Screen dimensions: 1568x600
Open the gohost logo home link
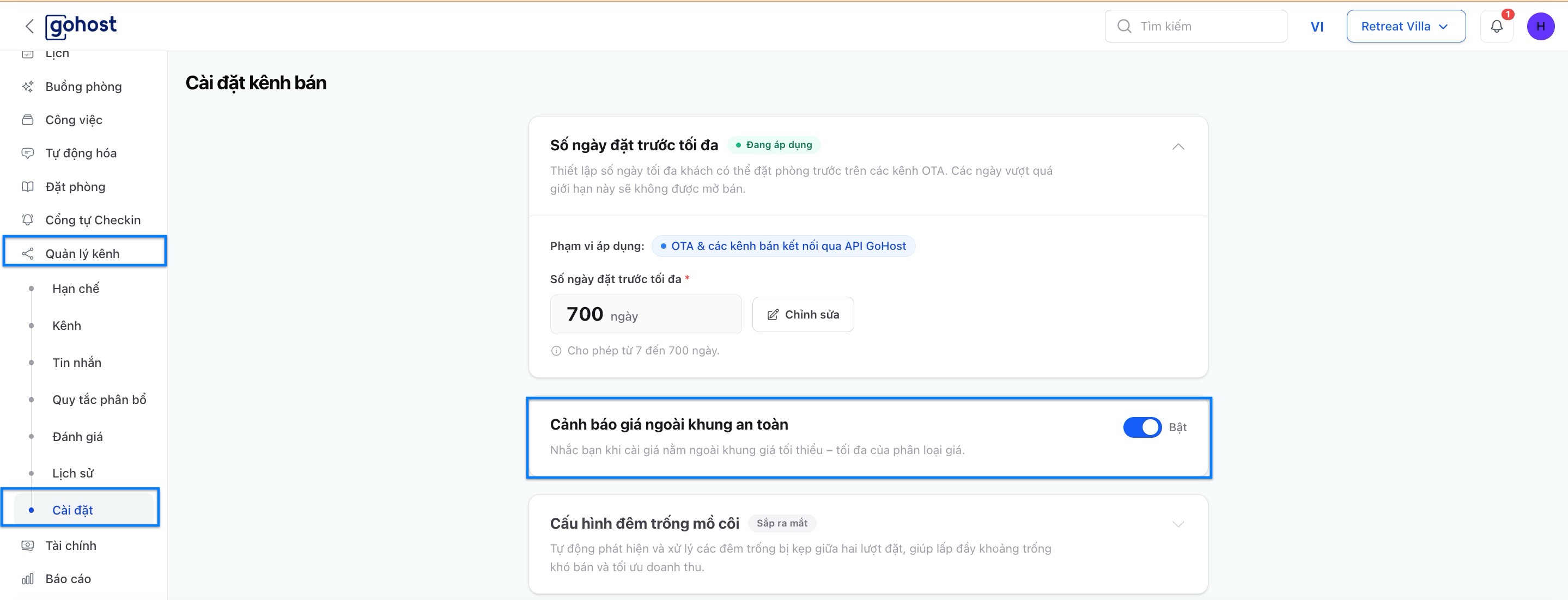coord(81,26)
